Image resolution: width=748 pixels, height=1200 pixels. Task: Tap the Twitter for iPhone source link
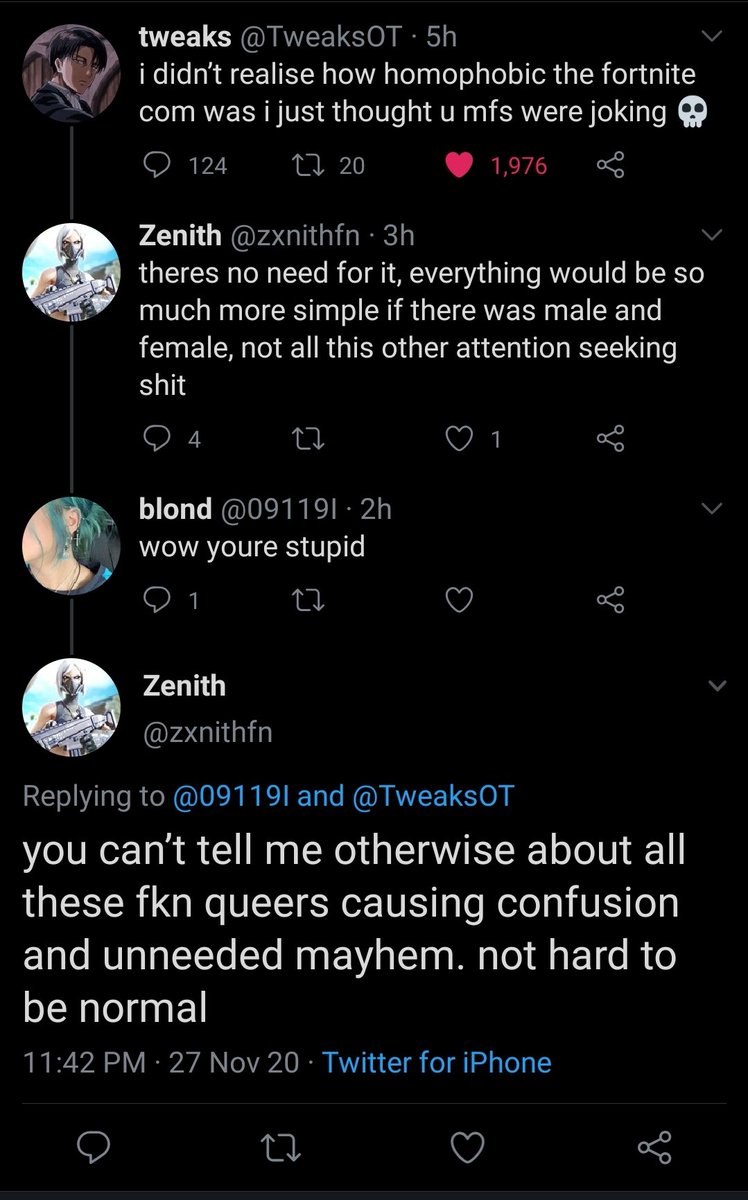point(437,1061)
